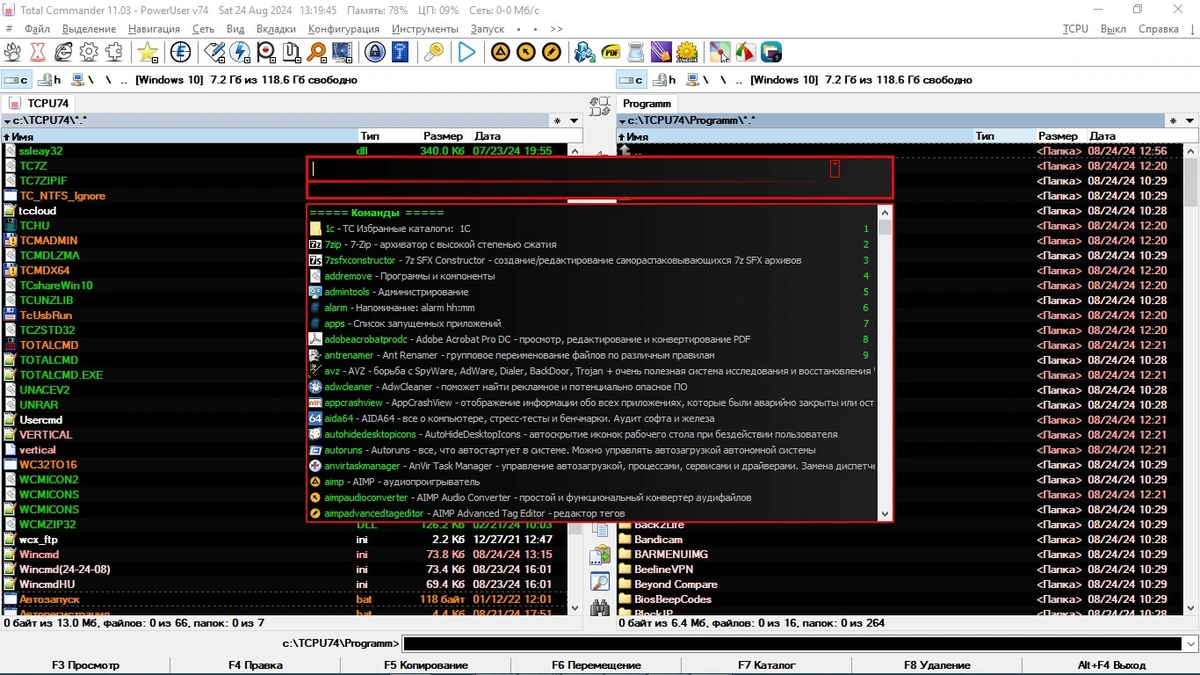Click the binoculars icon between panels

click(x=600, y=607)
